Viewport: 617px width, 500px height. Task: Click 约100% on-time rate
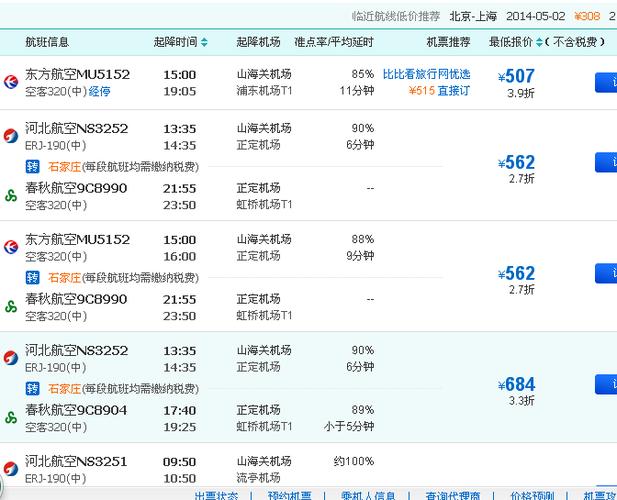coord(354,461)
